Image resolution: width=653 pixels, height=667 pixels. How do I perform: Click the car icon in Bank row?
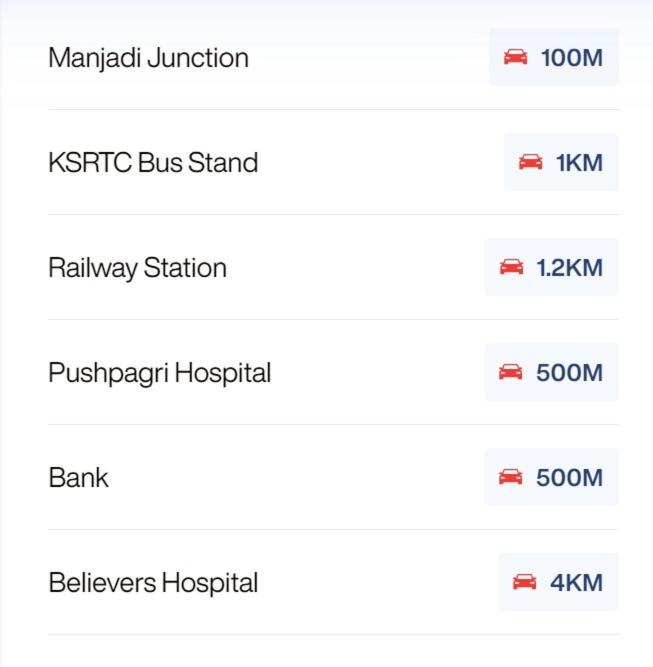tap(510, 477)
